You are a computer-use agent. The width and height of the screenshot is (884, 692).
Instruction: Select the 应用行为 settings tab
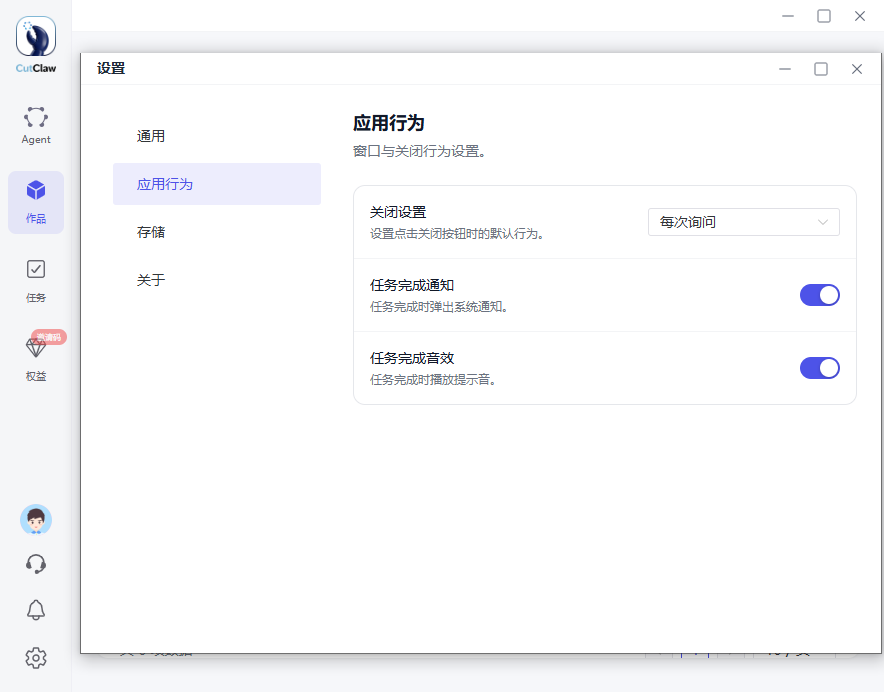pyautogui.click(x=217, y=184)
